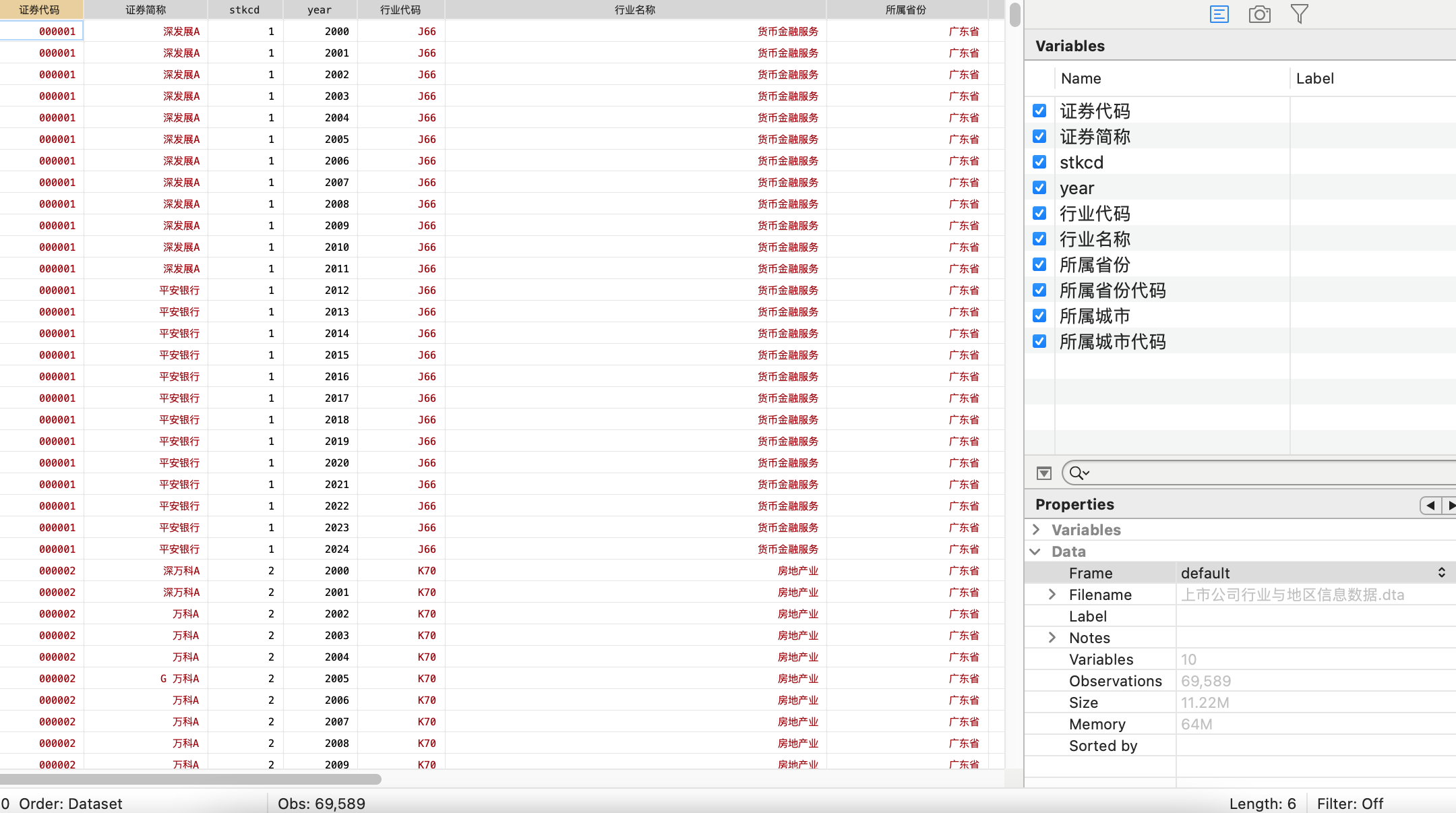
Task: Open the funnel Filter icon
Action: point(1299,14)
